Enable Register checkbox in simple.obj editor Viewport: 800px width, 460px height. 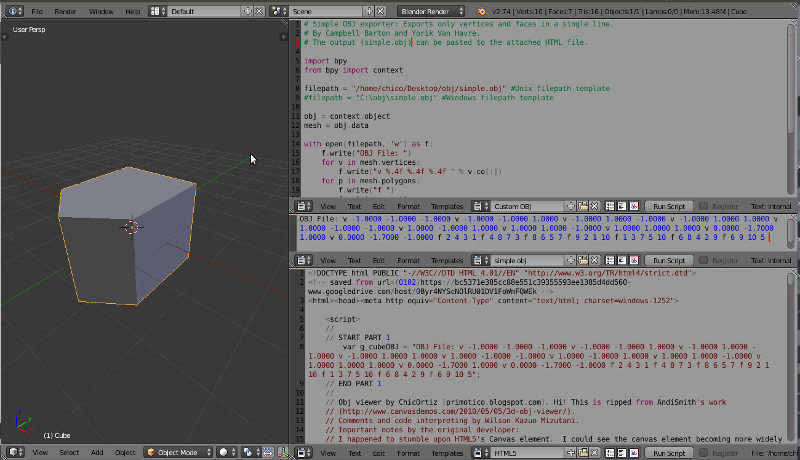pos(703,260)
